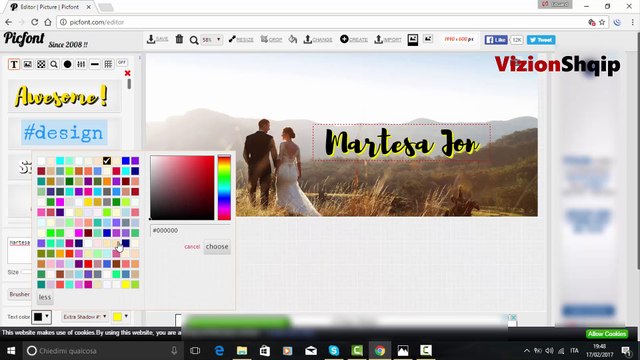
Task: Click the Import icon
Action: click(388, 39)
